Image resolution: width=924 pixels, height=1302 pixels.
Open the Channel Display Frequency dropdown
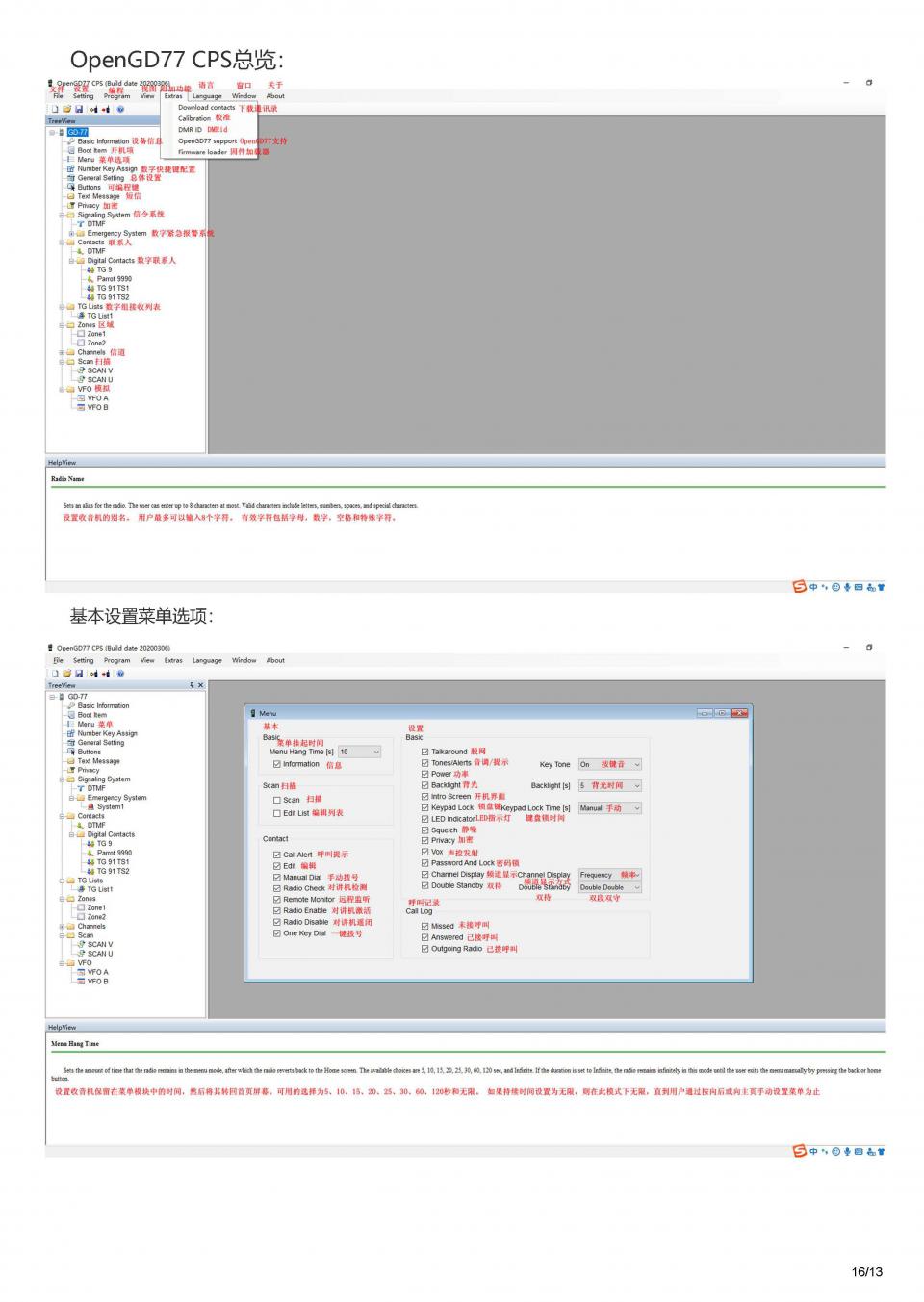(x=636, y=875)
